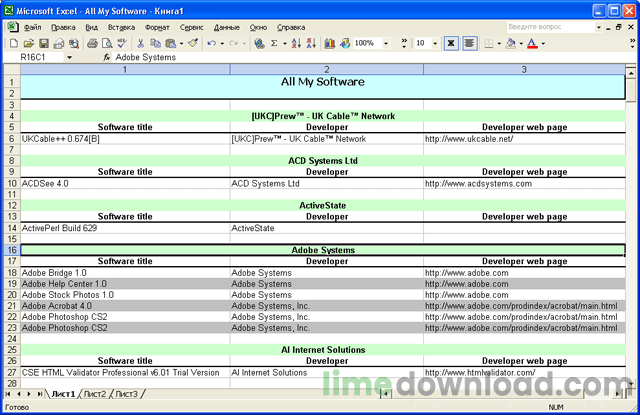Expand standard toolbar options chevron
The image size is (640, 415).
click(x=404, y=43)
